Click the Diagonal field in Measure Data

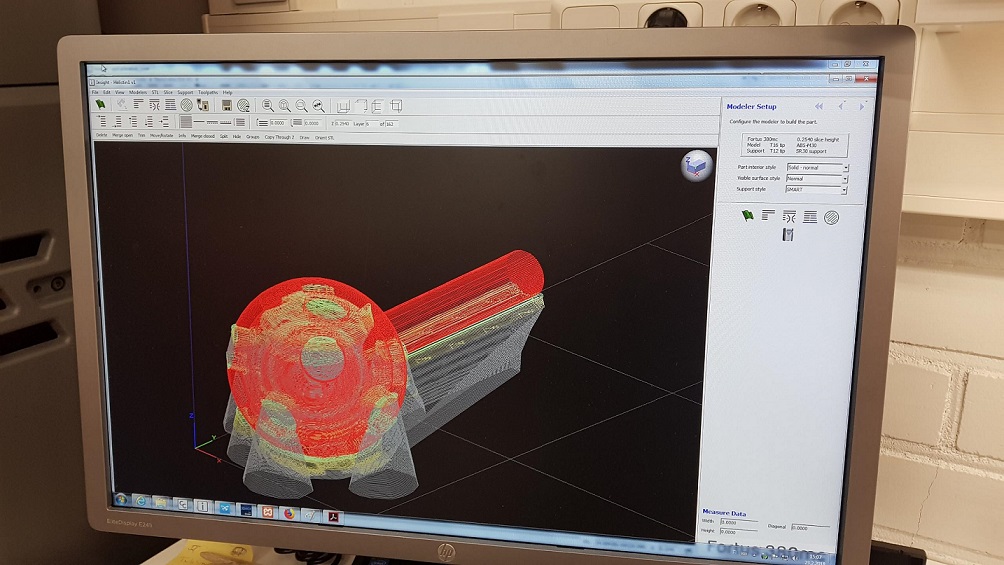(x=809, y=527)
